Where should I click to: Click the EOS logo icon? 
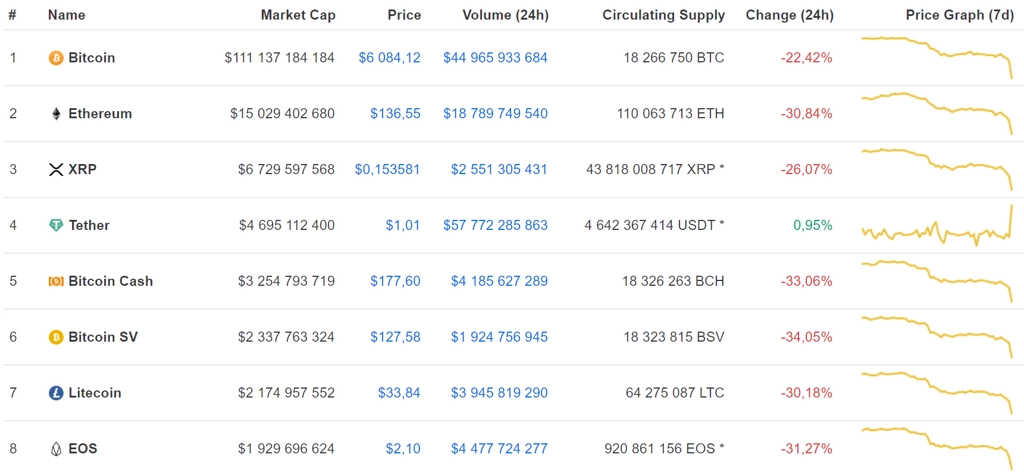pyautogui.click(x=56, y=449)
